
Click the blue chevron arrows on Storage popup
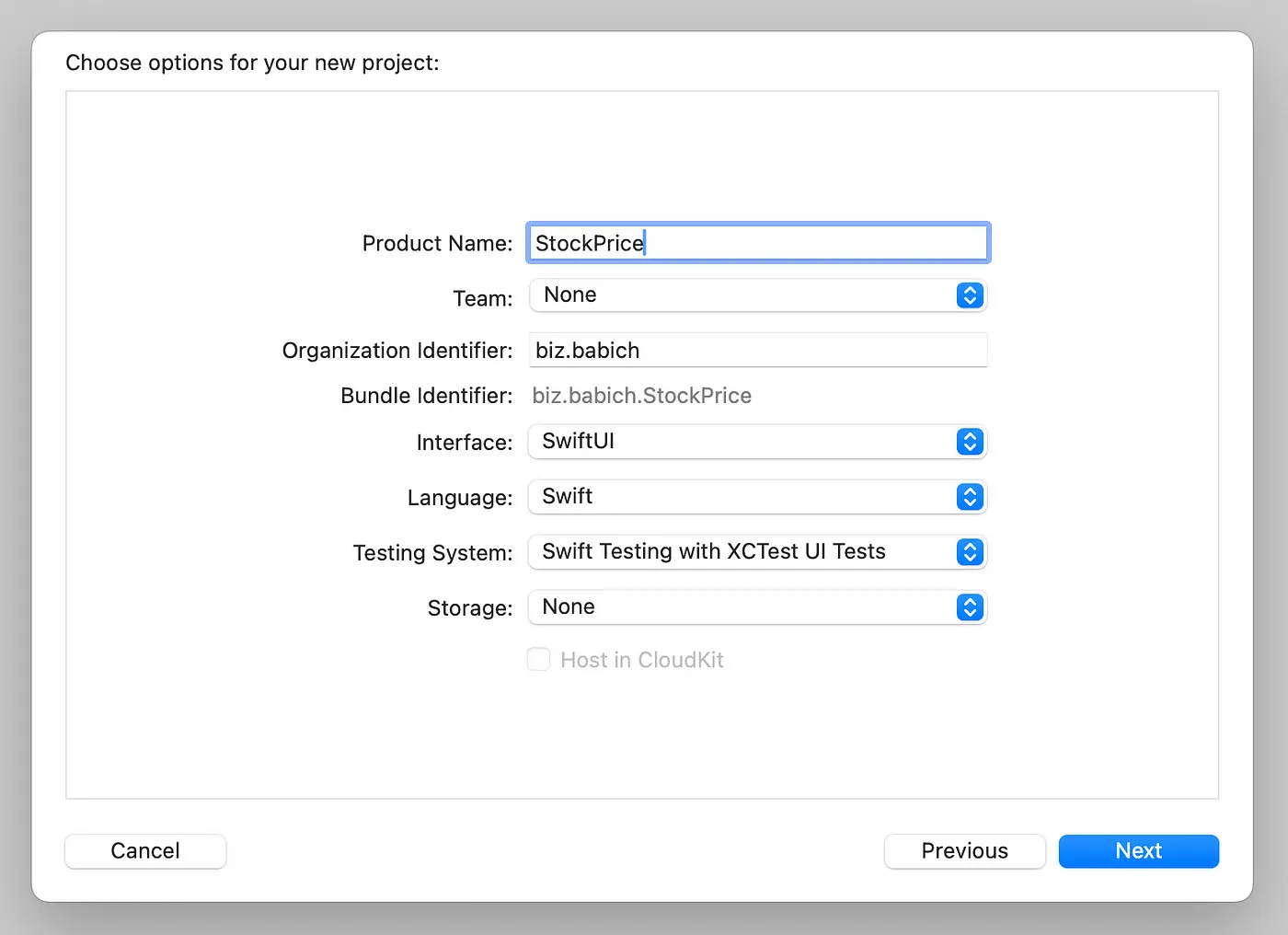click(970, 607)
